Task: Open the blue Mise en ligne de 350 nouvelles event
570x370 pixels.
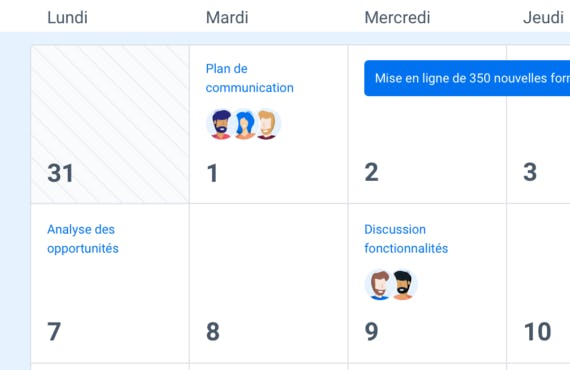Action: point(467,78)
